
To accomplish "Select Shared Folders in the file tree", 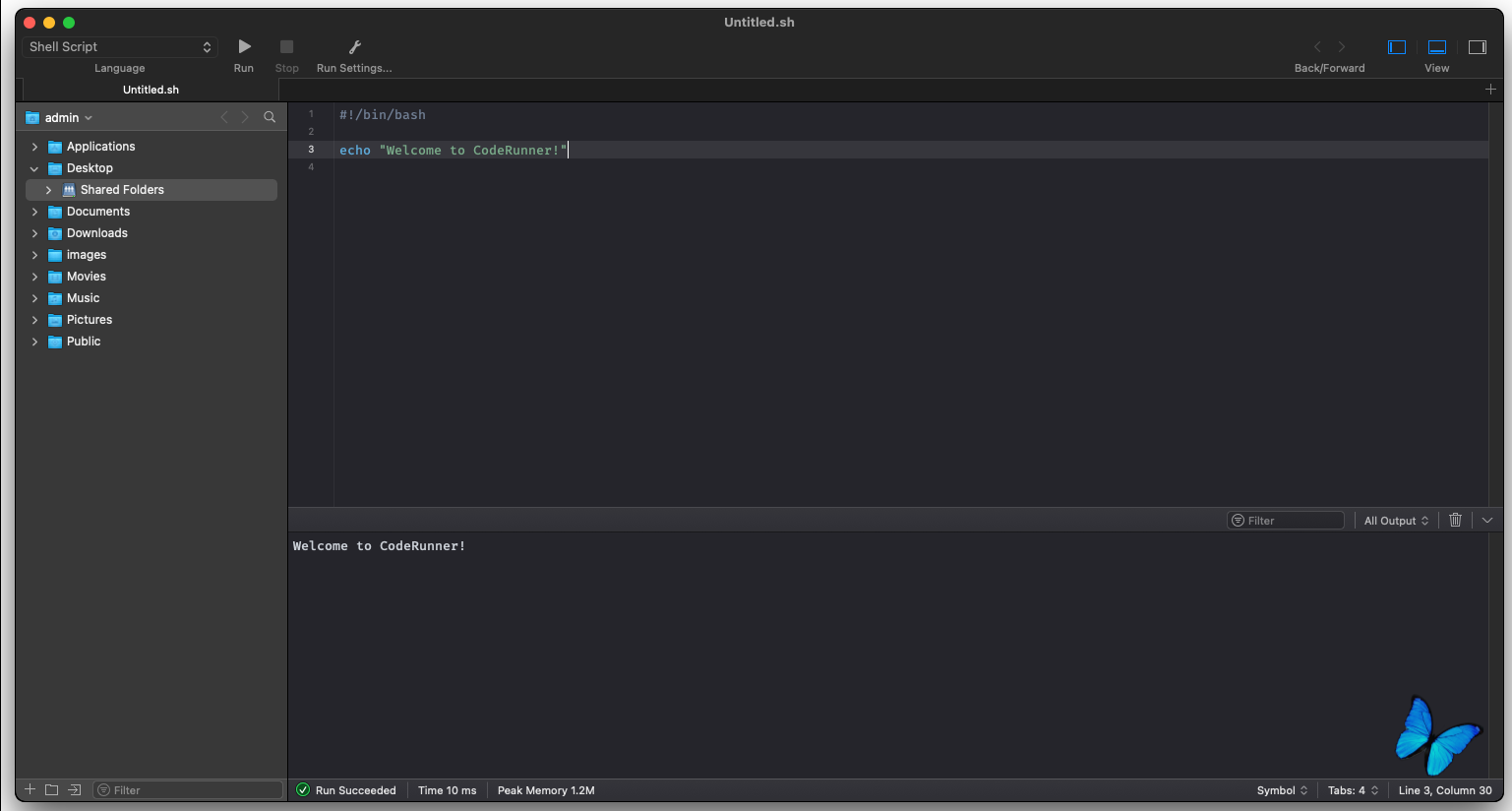I will pyautogui.click(x=151, y=190).
